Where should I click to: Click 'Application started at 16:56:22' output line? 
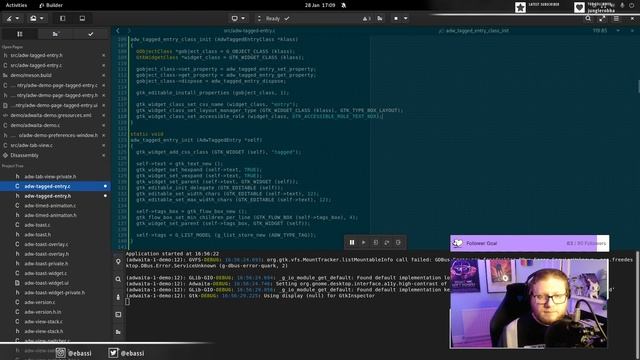[172, 253]
